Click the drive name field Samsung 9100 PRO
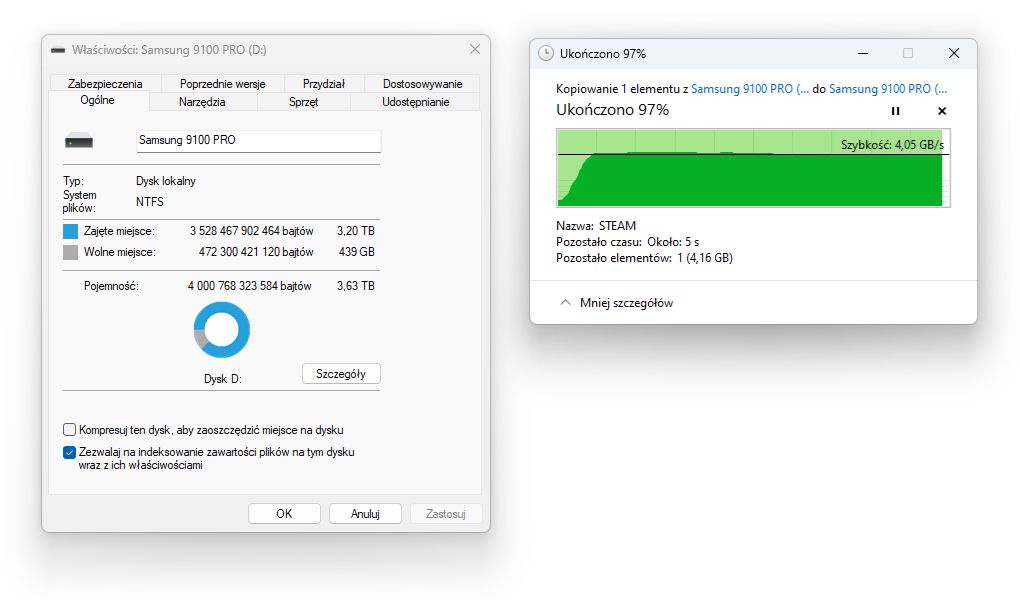1020x600 pixels. point(258,141)
